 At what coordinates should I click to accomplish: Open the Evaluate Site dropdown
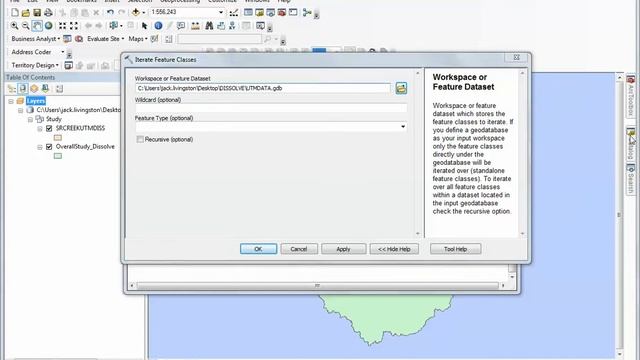point(105,39)
